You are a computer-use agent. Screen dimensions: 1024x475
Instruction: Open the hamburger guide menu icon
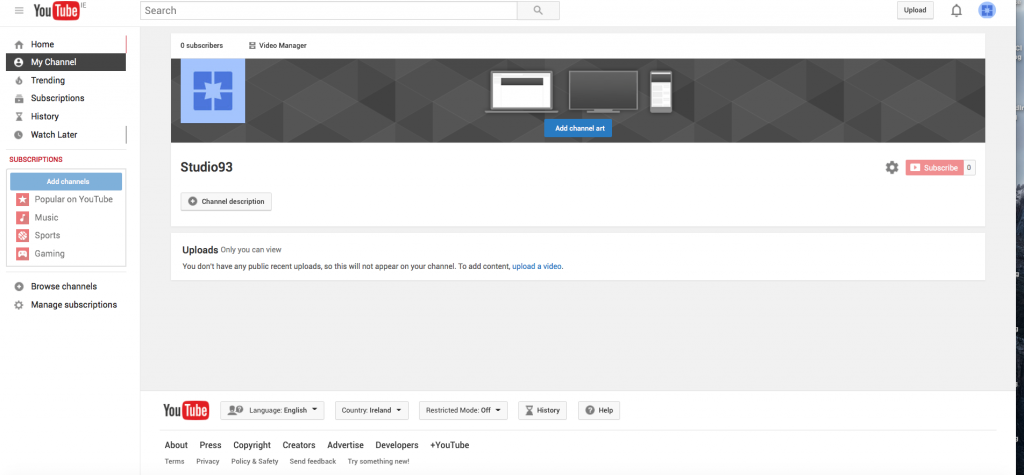pyautogui.click(x=19, y=10)
